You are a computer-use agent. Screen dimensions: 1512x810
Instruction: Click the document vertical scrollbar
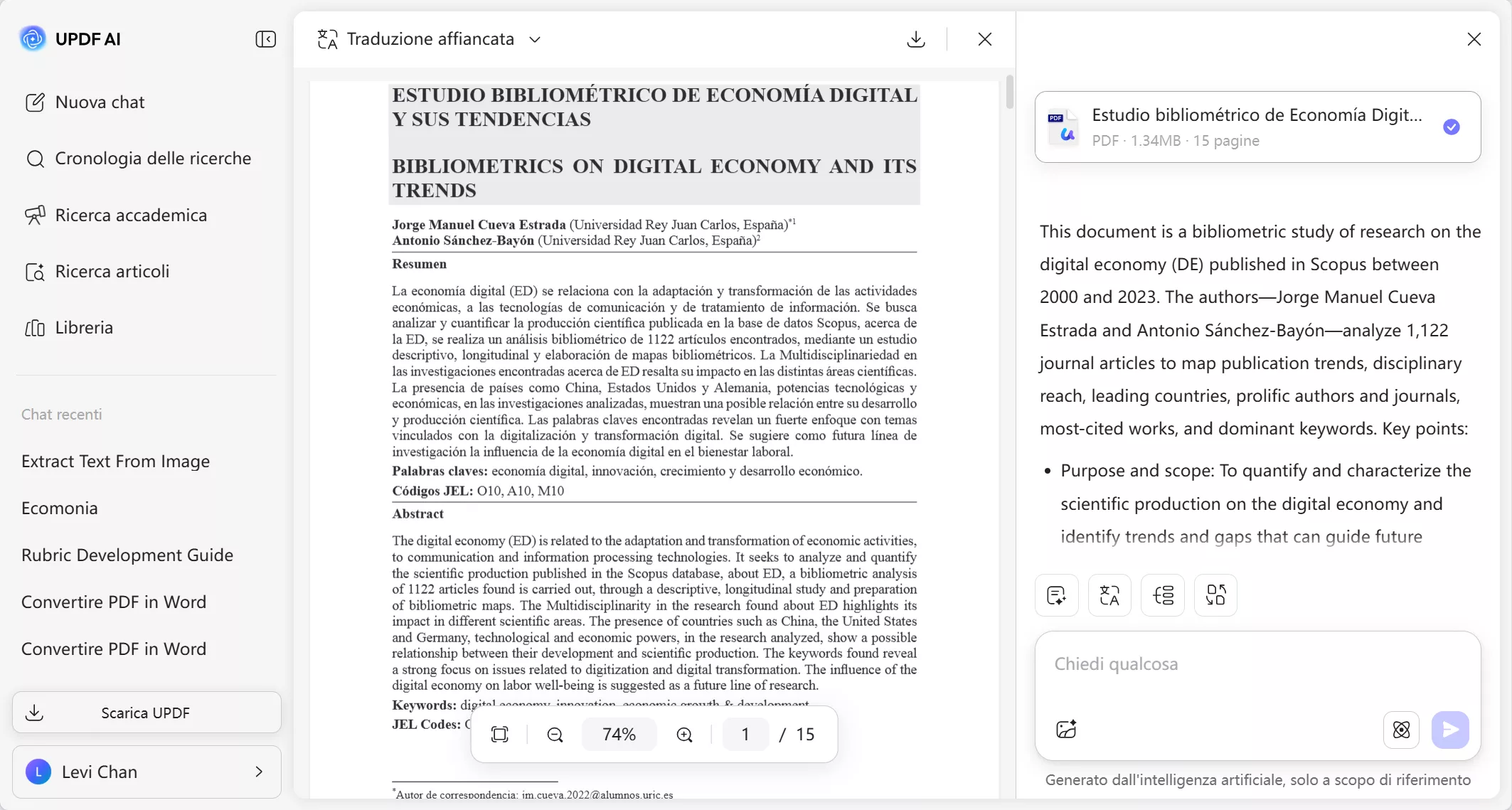1009,92
